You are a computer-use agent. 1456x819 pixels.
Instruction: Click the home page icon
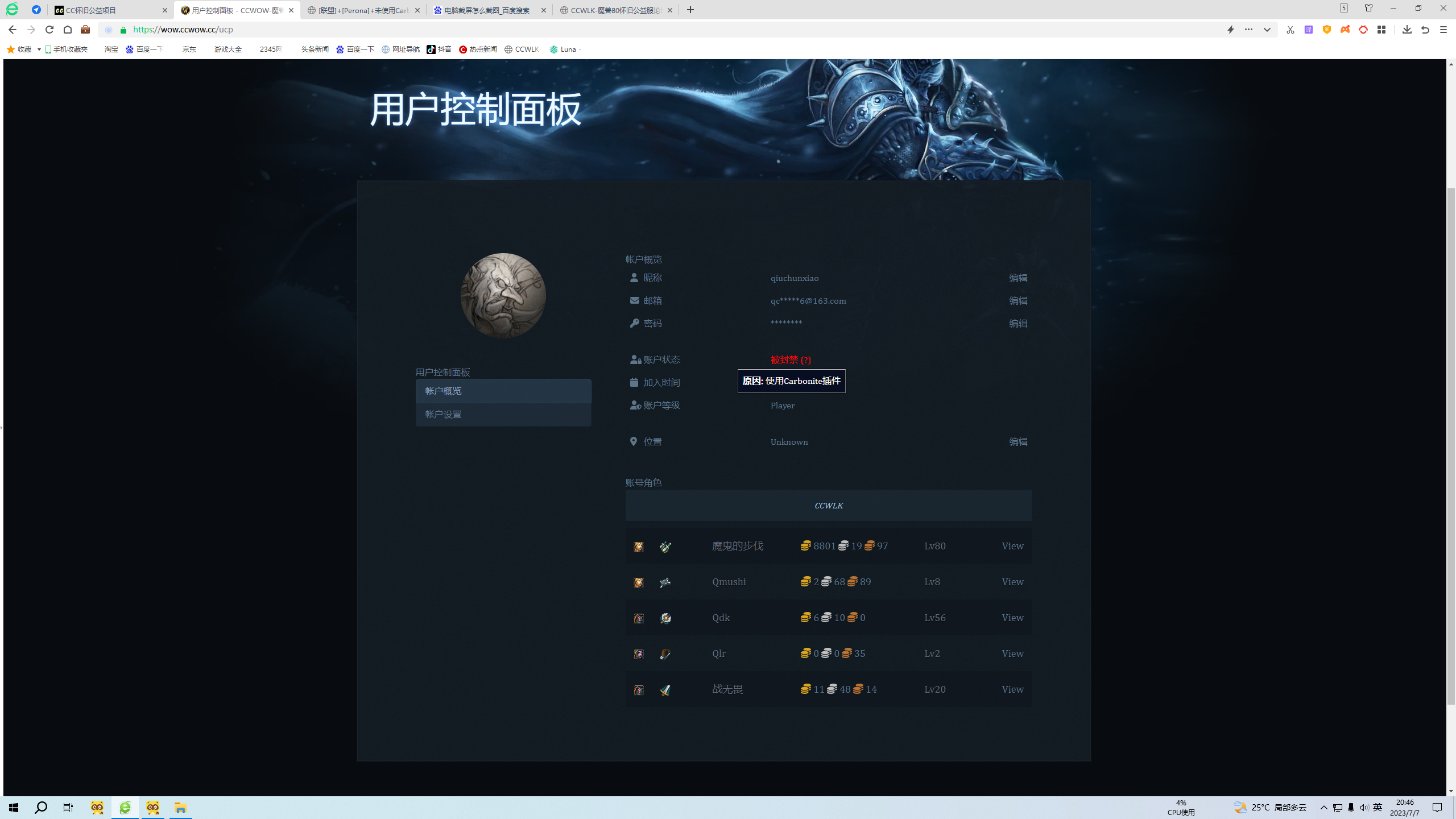pos(68,30)
